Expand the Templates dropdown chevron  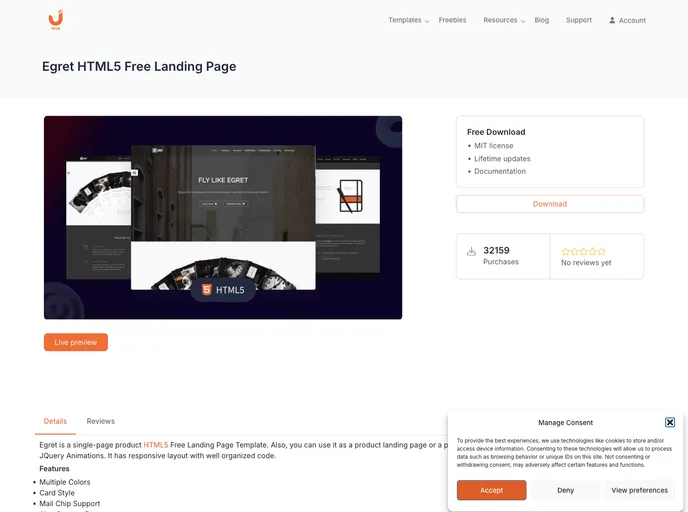(427, 21)
